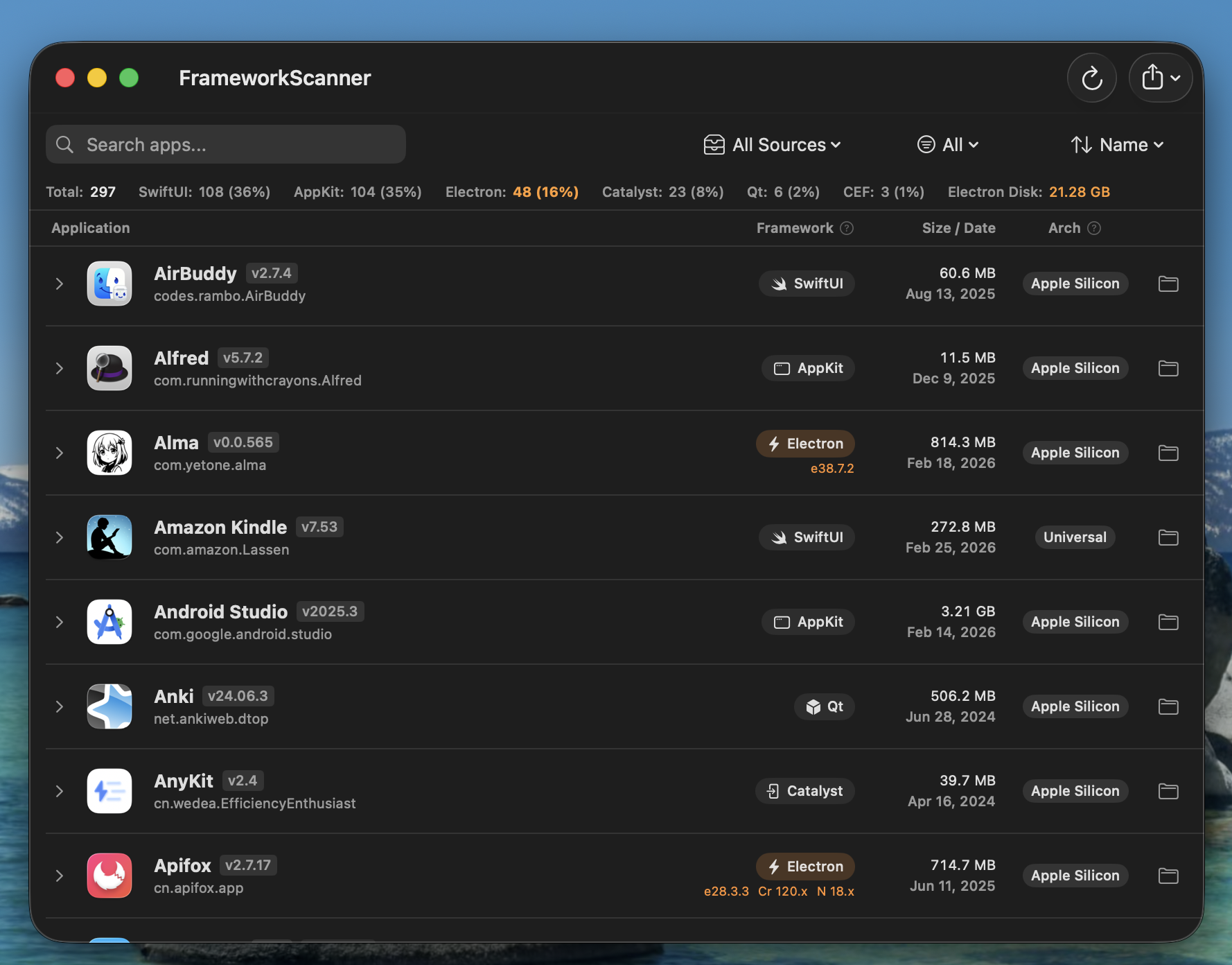Click the Size / Date column header

[958, 228]
